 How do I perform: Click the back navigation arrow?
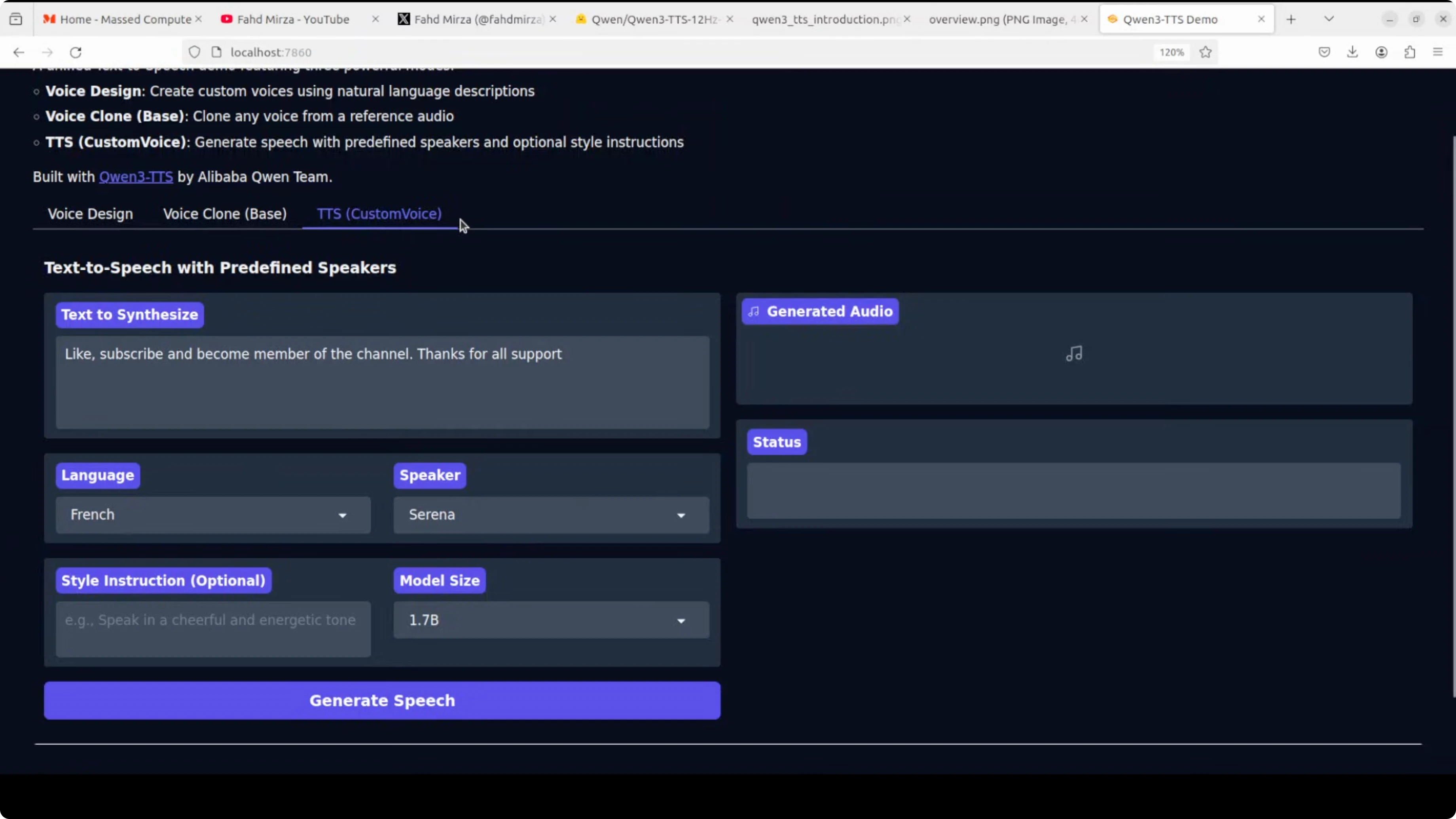(19, 53)
